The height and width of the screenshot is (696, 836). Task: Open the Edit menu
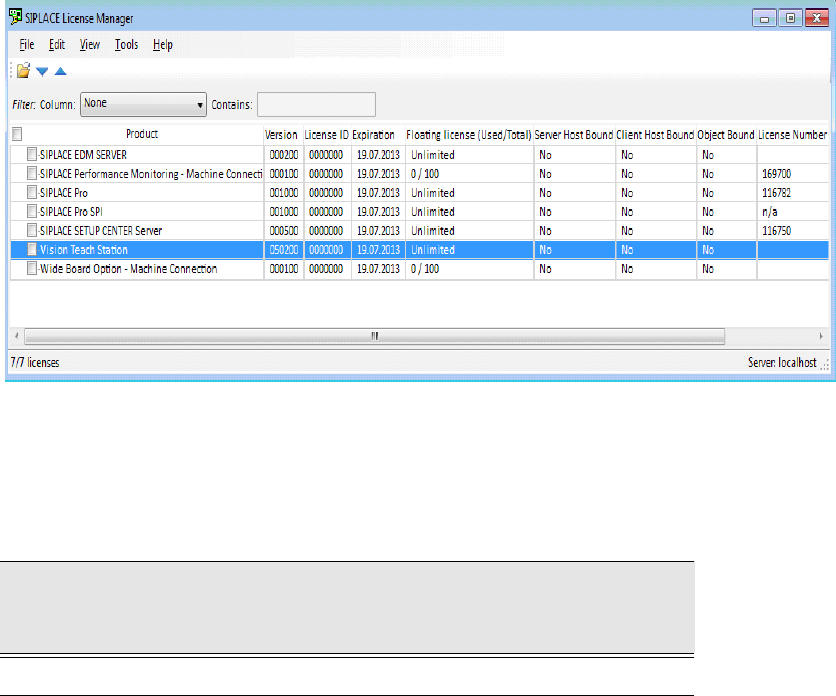[x=57, y=45]
